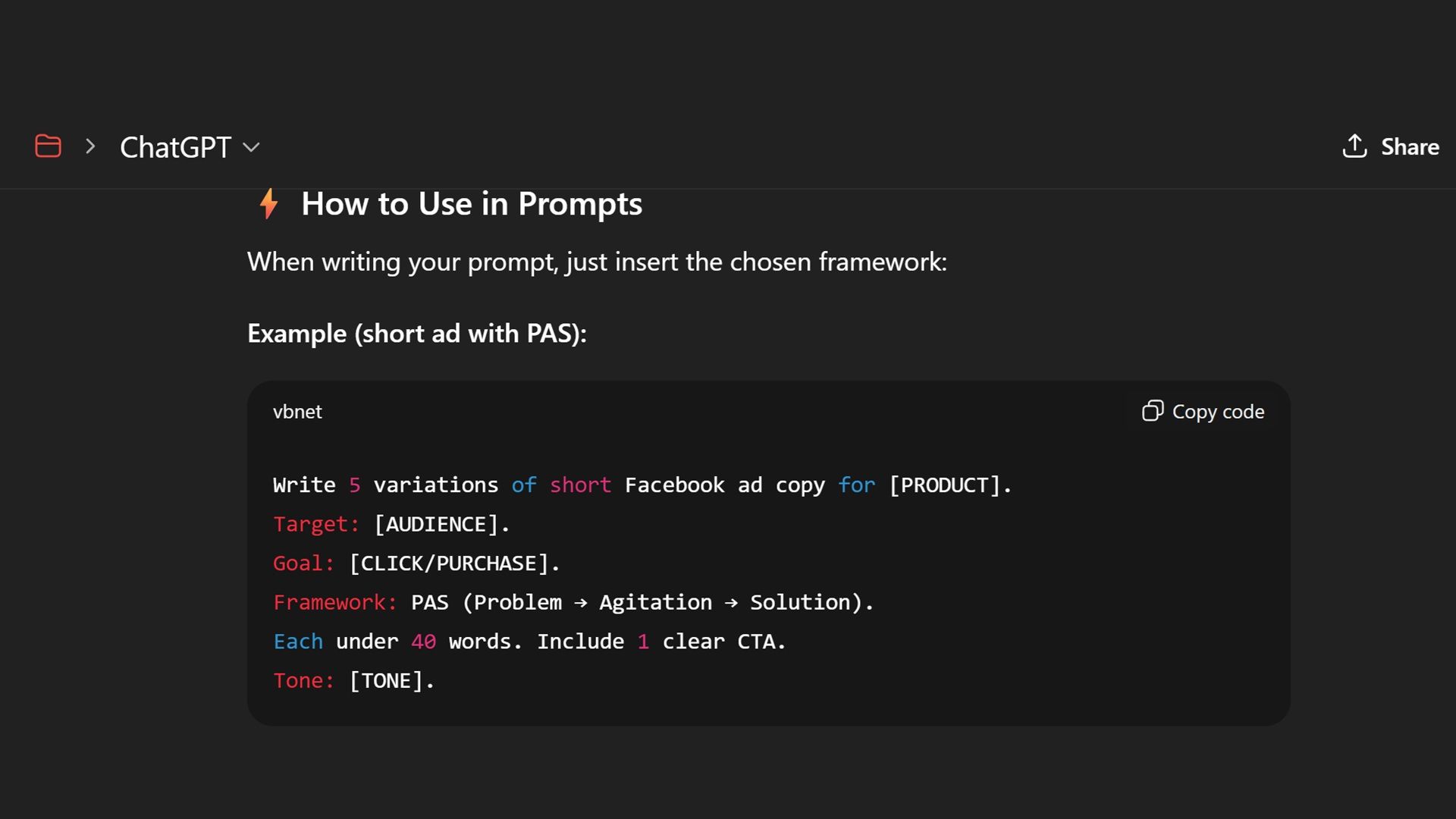Click the sentence When writing your prompt
Viewport: 1456px width, 819px height.
[x=596, y=262]
